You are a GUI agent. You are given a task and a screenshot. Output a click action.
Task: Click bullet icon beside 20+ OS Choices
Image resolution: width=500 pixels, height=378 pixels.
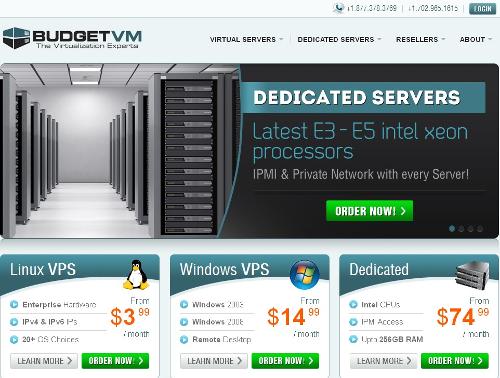tap(14, 340)
